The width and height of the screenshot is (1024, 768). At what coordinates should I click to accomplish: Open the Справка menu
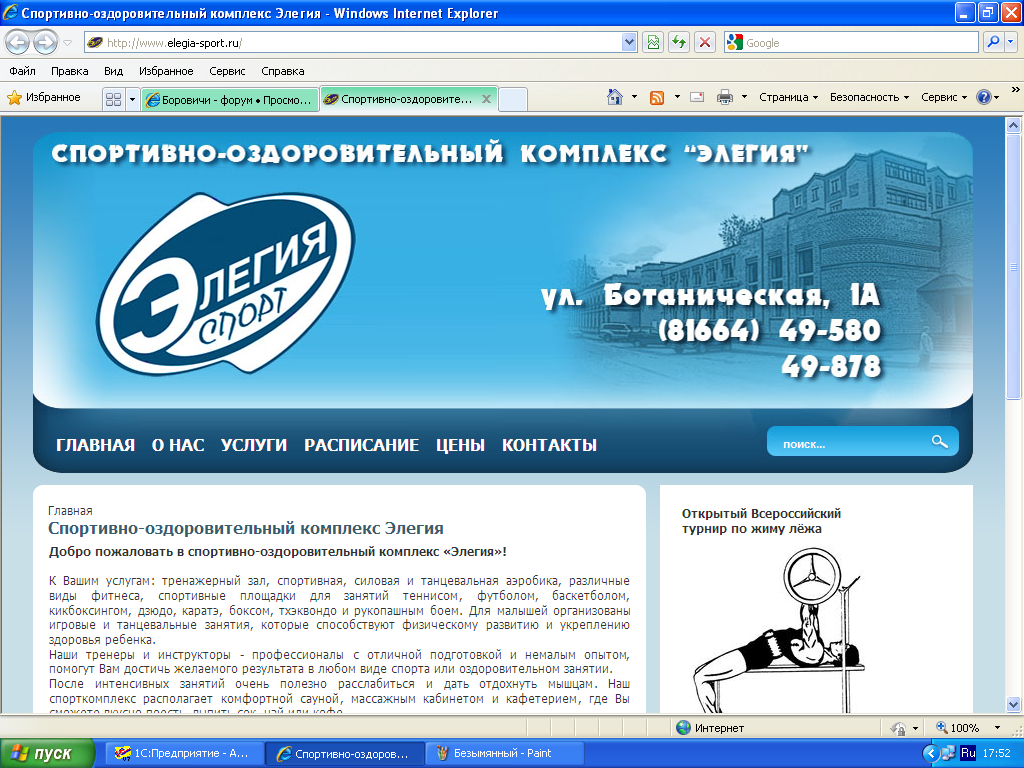pos(283,71)
